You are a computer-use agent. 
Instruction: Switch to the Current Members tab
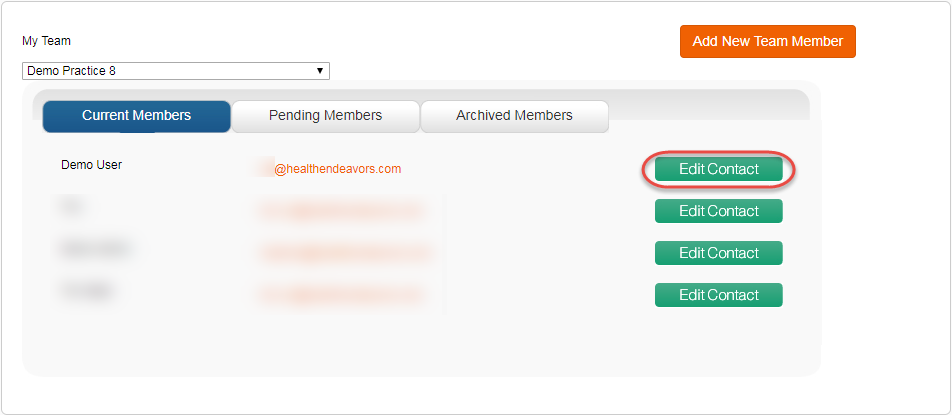point(137,116)
